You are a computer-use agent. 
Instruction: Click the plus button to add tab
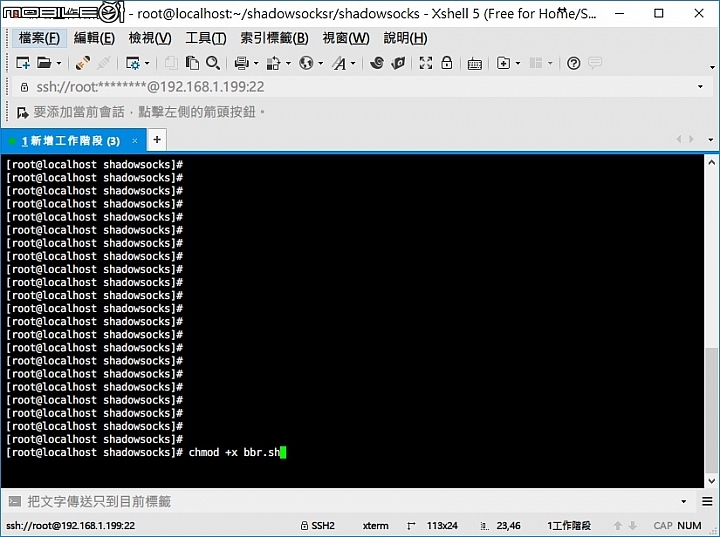point(157,140)
